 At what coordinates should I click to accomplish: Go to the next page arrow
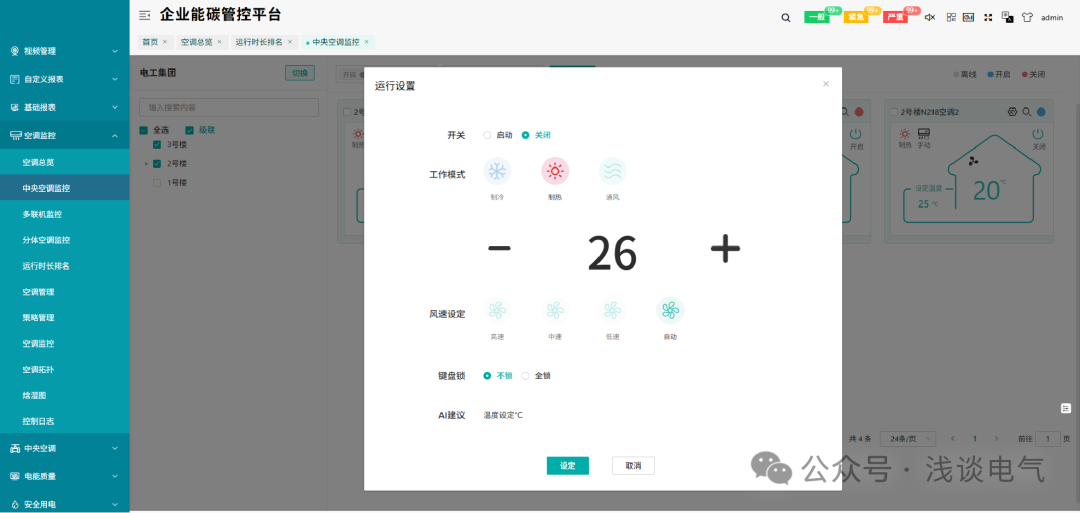996,439
